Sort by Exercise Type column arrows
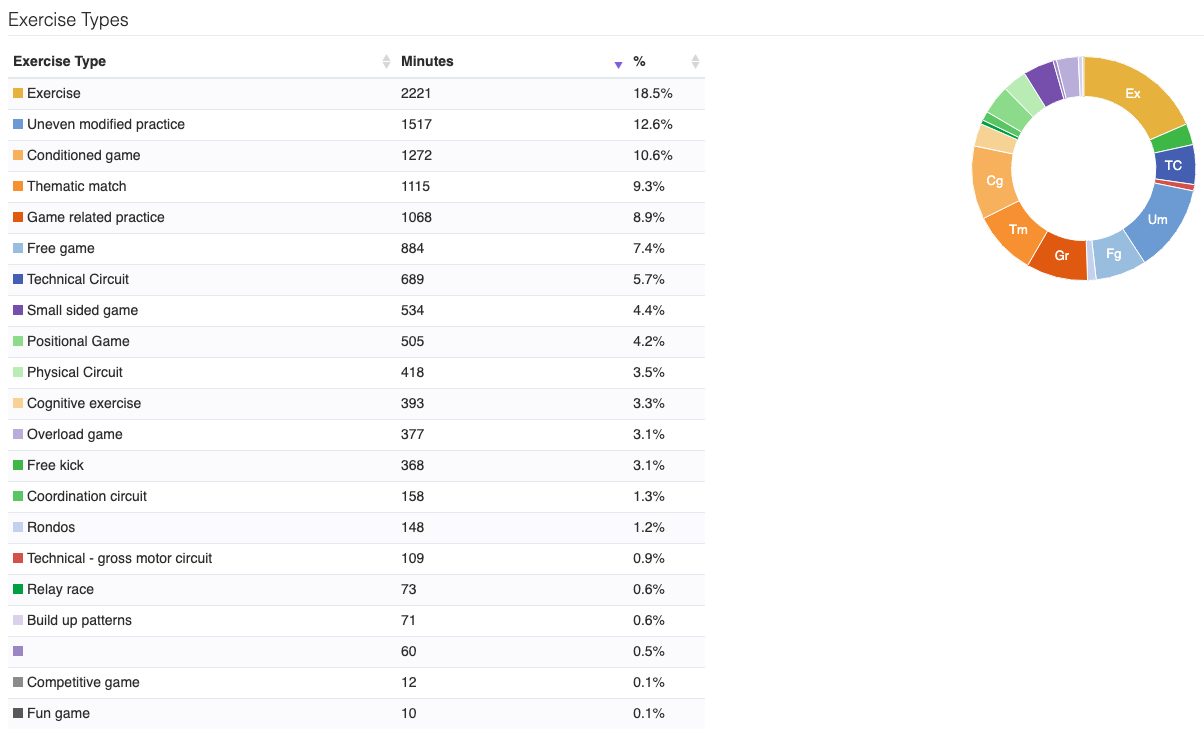The height and width of the screenshot is (733, 1204). (x=386, y=62)
